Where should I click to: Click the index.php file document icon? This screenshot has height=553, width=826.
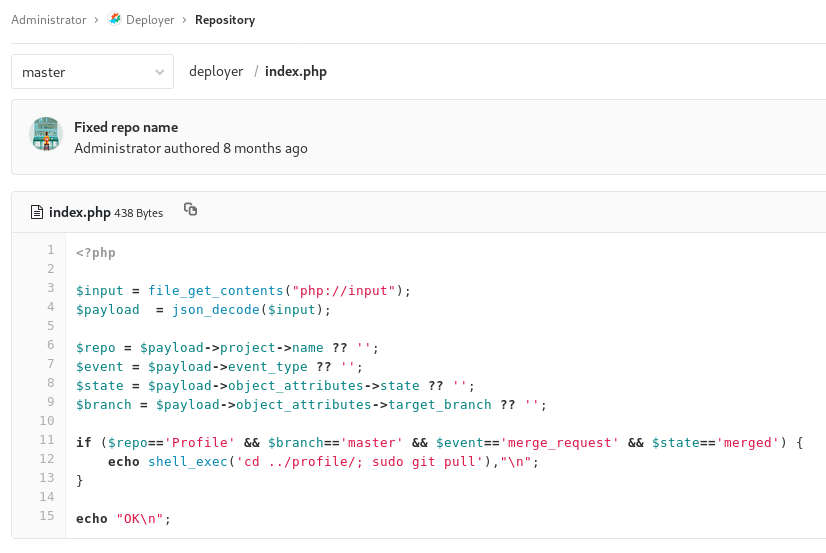[x=38, y=212]
